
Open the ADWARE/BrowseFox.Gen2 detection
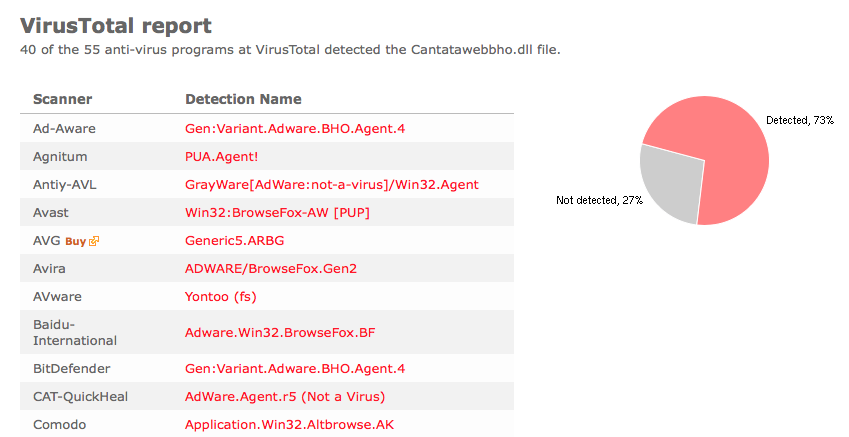click(x=271, y=269)
